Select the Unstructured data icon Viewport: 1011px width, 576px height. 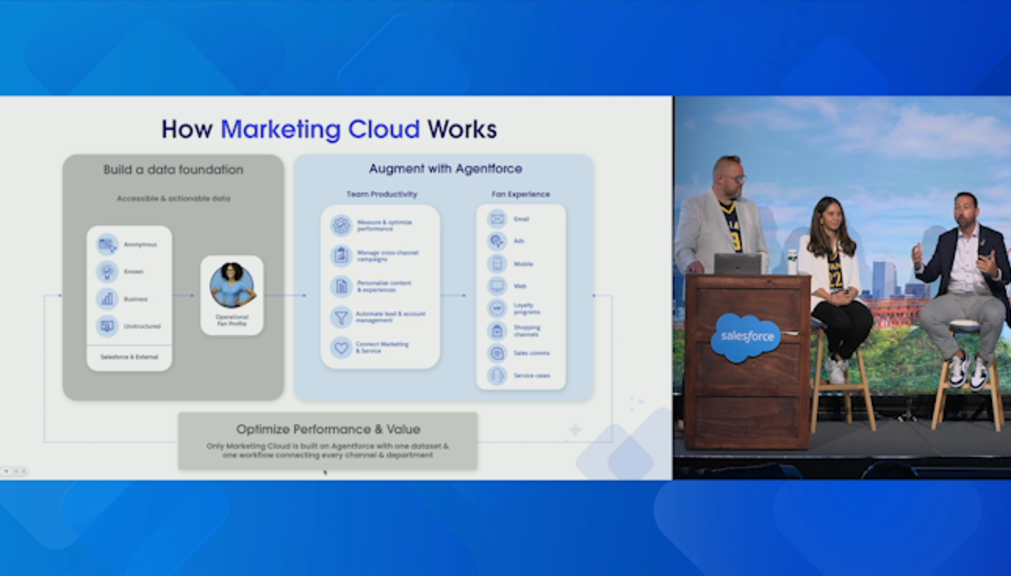pos(107,326)
